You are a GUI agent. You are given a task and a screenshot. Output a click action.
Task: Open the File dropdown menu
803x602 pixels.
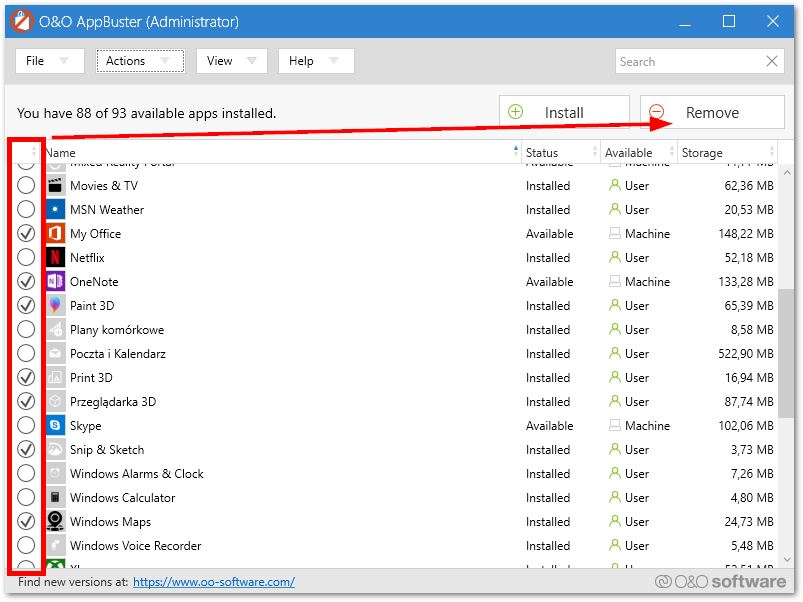[50, 61]
